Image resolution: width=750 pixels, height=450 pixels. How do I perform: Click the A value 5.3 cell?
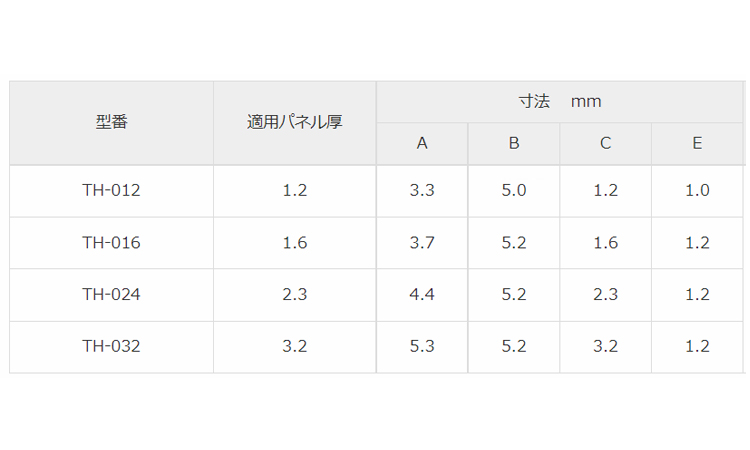pos(422,346)
